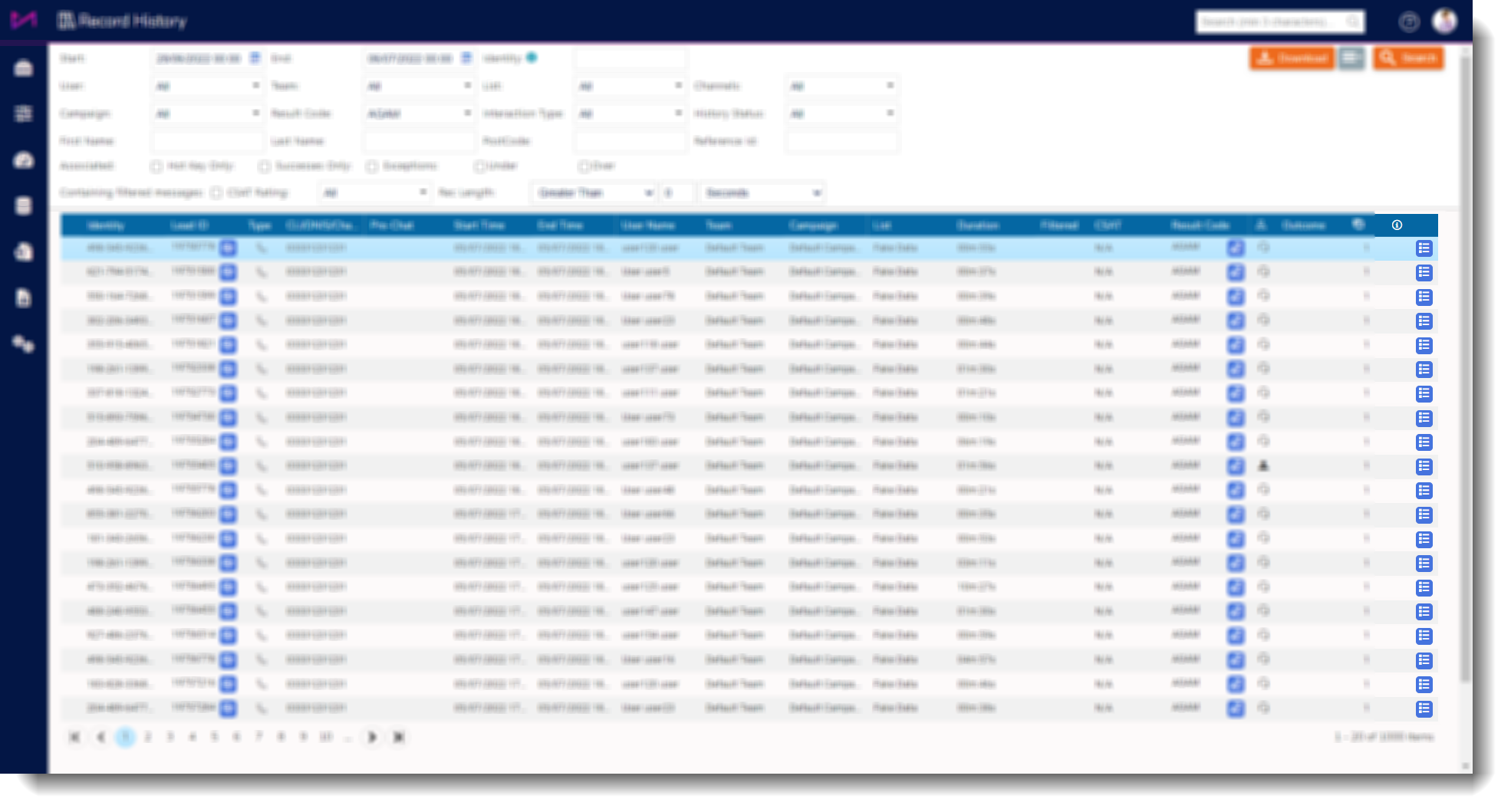Click the orange Download button
The height and width of the screenshot is (812, 1511).
tap(1292, 58)
